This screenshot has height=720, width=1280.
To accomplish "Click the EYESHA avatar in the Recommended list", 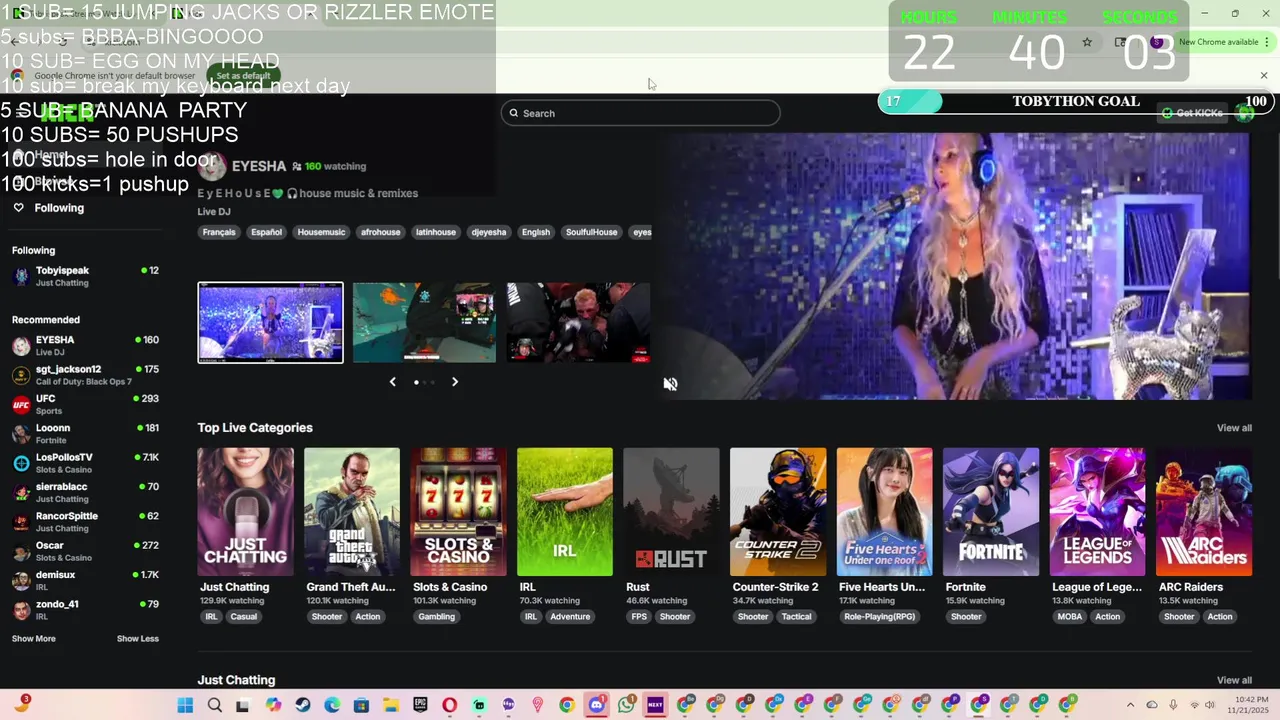I will click(21, 346).
